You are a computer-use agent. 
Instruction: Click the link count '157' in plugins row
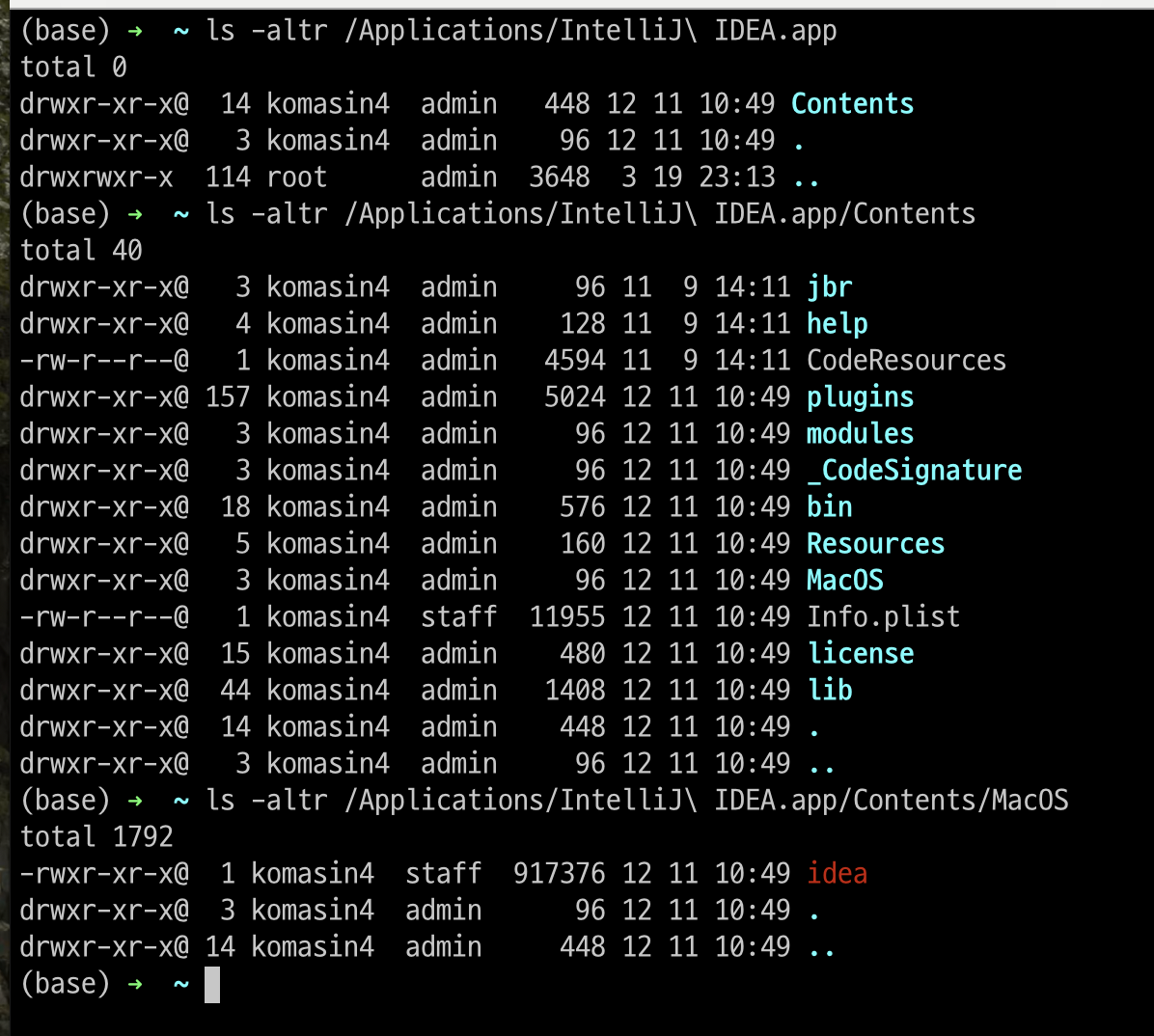[228, 397]
